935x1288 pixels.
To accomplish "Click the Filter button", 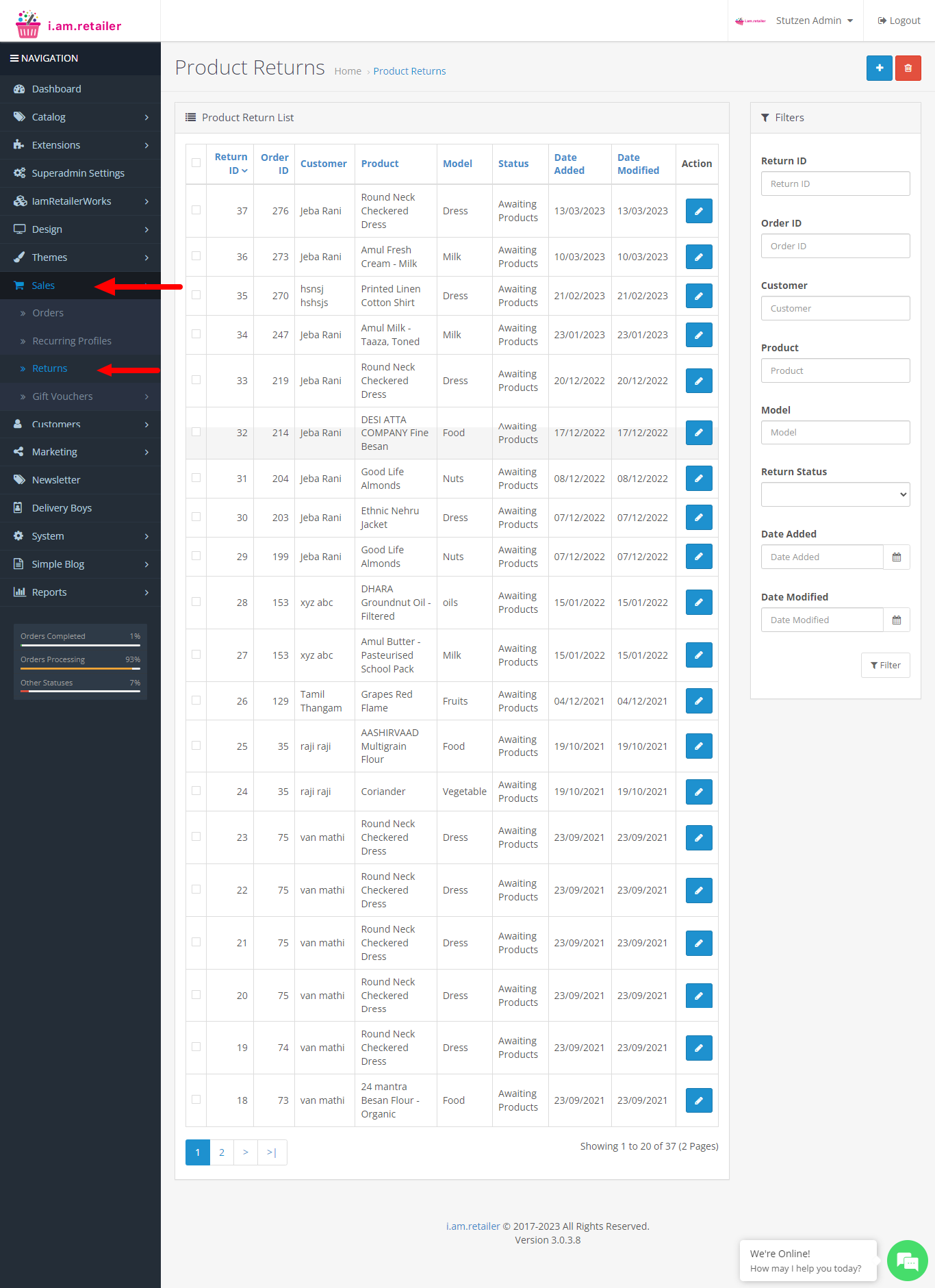I will [885, 665].
